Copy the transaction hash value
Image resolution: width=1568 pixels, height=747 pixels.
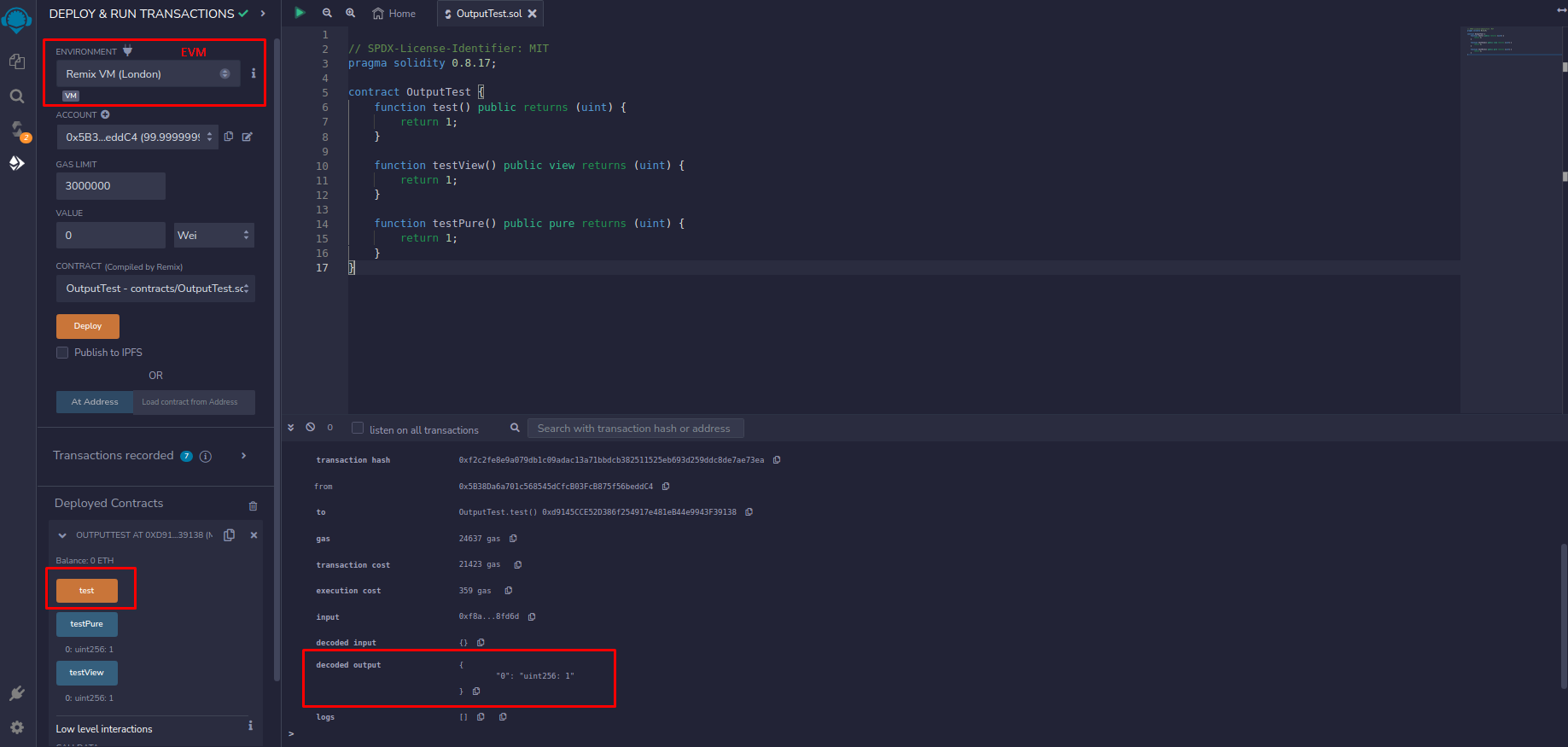[777, 460]
